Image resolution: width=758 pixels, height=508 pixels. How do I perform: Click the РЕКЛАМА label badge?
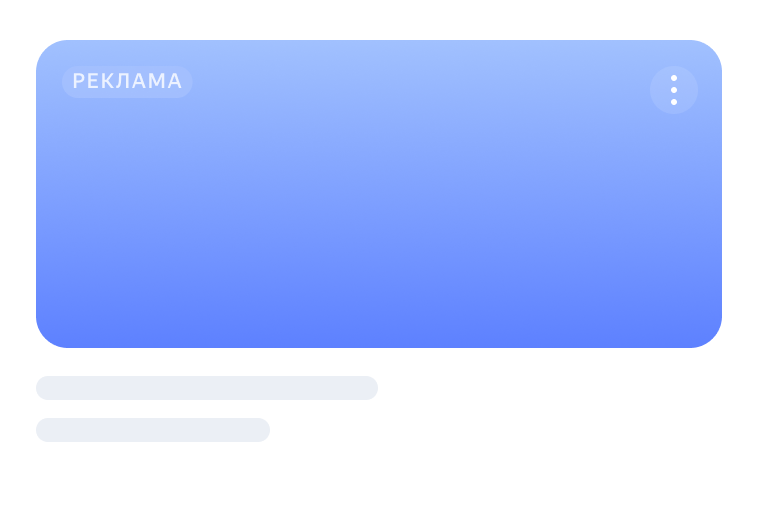click(x=127, y=82)
